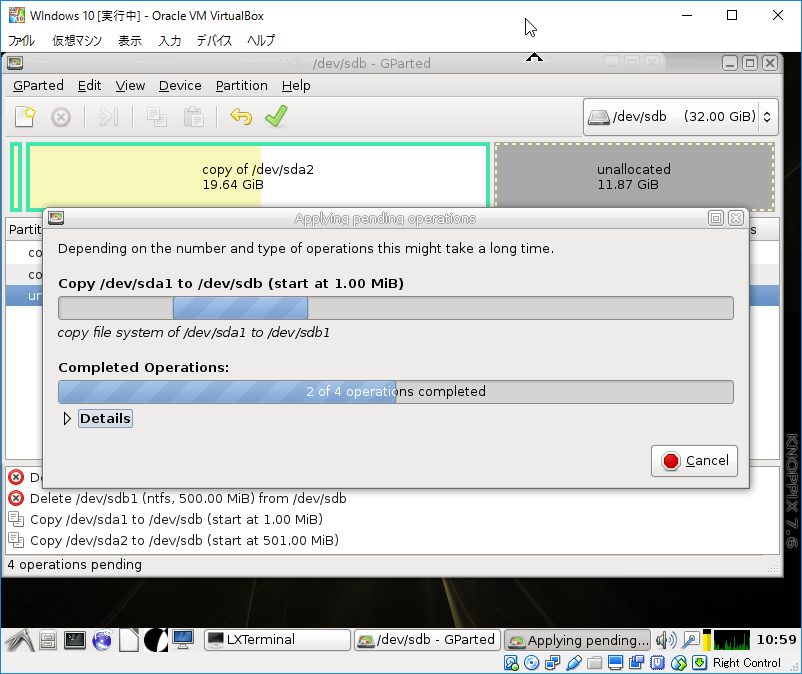This screenshot has width=802, height=674.
Task: Open the GParted menu
Action: click(x=38, y=85)
